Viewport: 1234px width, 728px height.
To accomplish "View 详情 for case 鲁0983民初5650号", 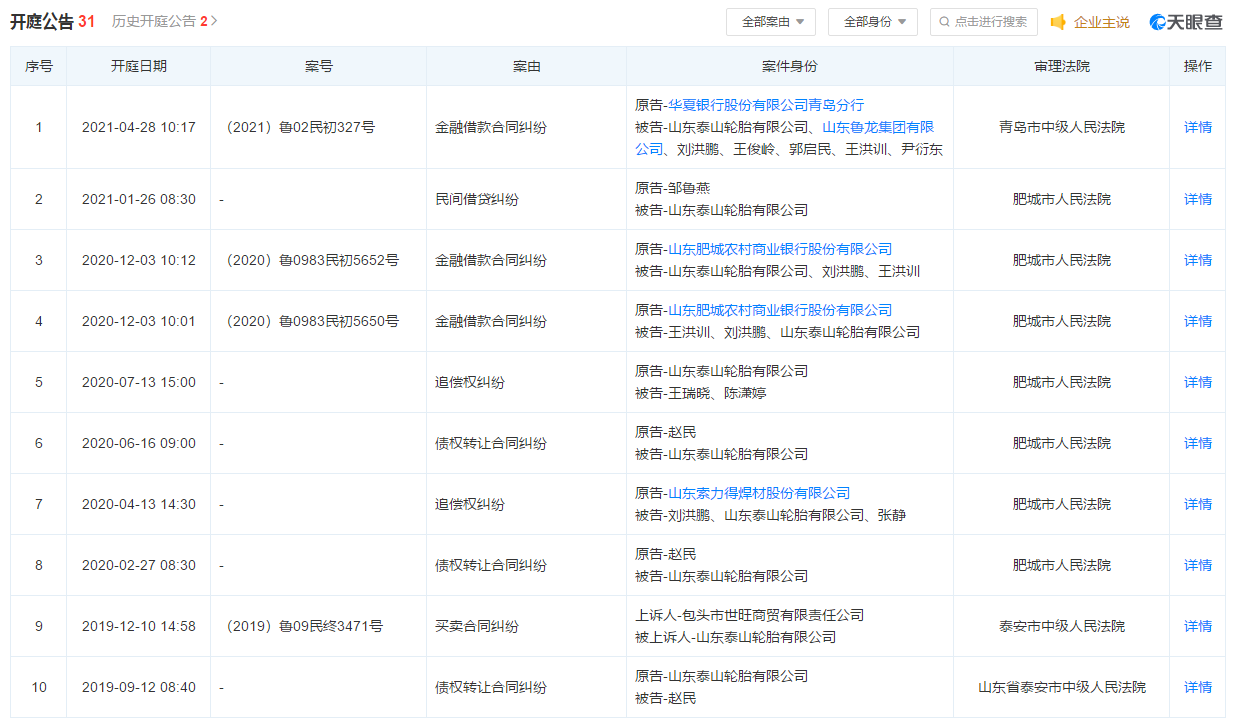I will pos(1198,321).
